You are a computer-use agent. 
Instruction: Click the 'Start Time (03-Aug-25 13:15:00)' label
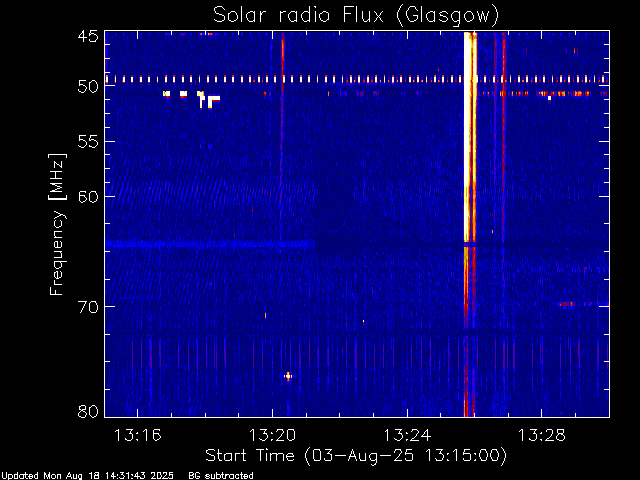[356, 456]
